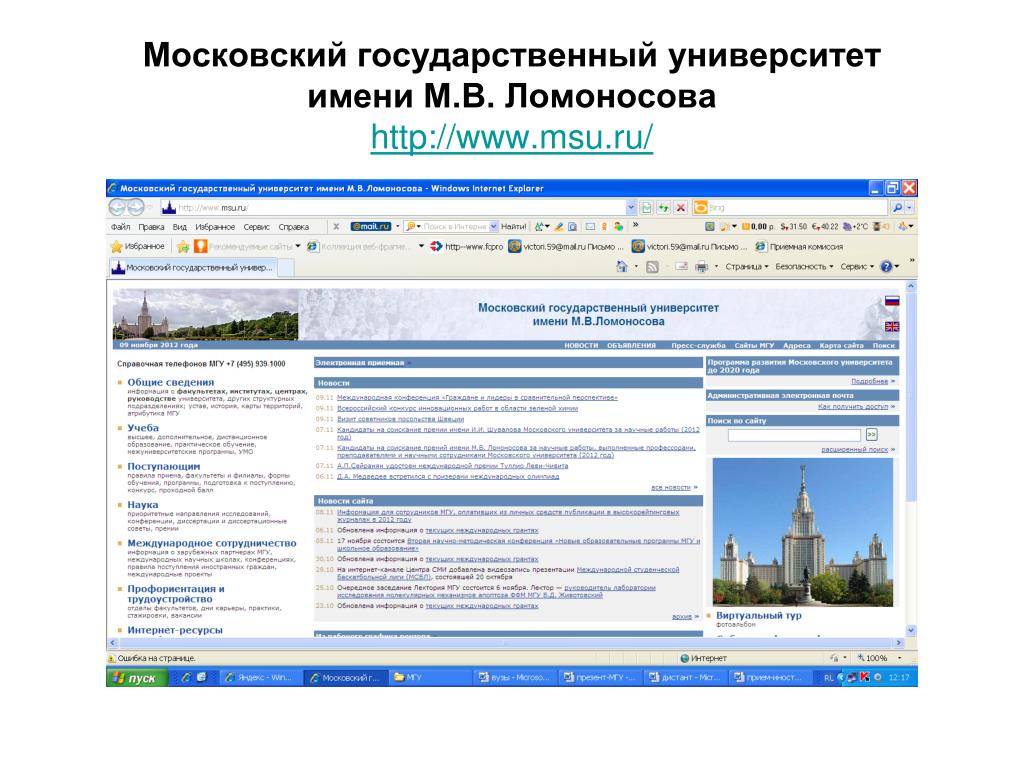Click the weather +2°C indicator
The image size is (1024, 768).
855,227
